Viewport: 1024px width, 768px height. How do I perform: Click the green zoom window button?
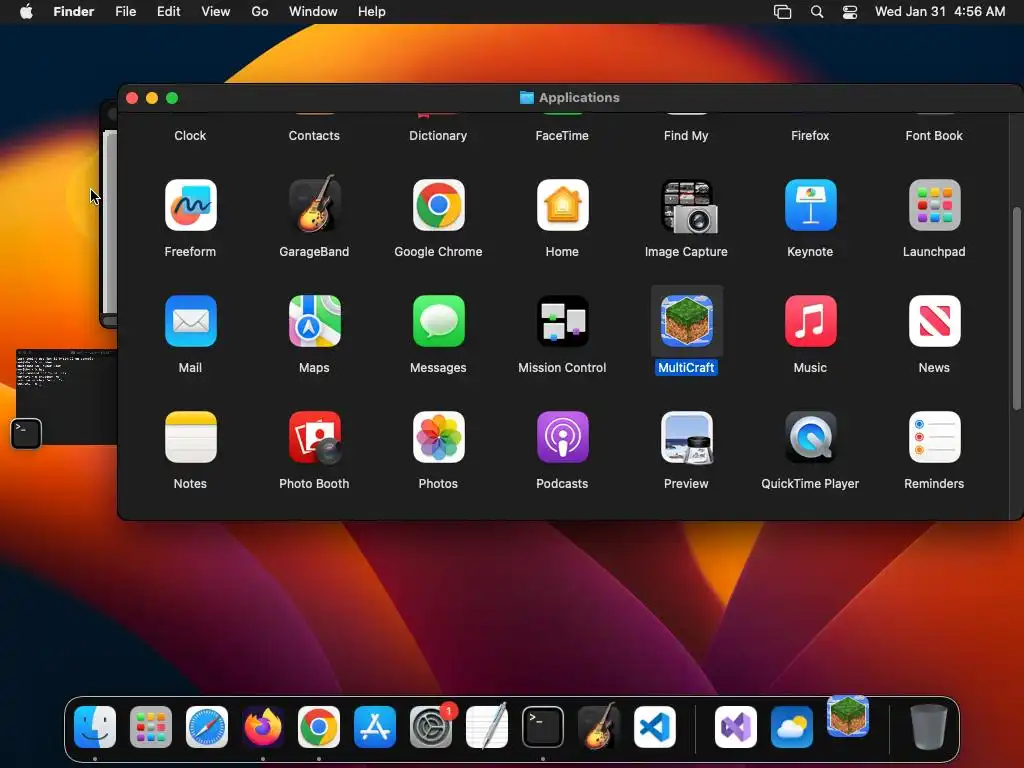[172, 98]
